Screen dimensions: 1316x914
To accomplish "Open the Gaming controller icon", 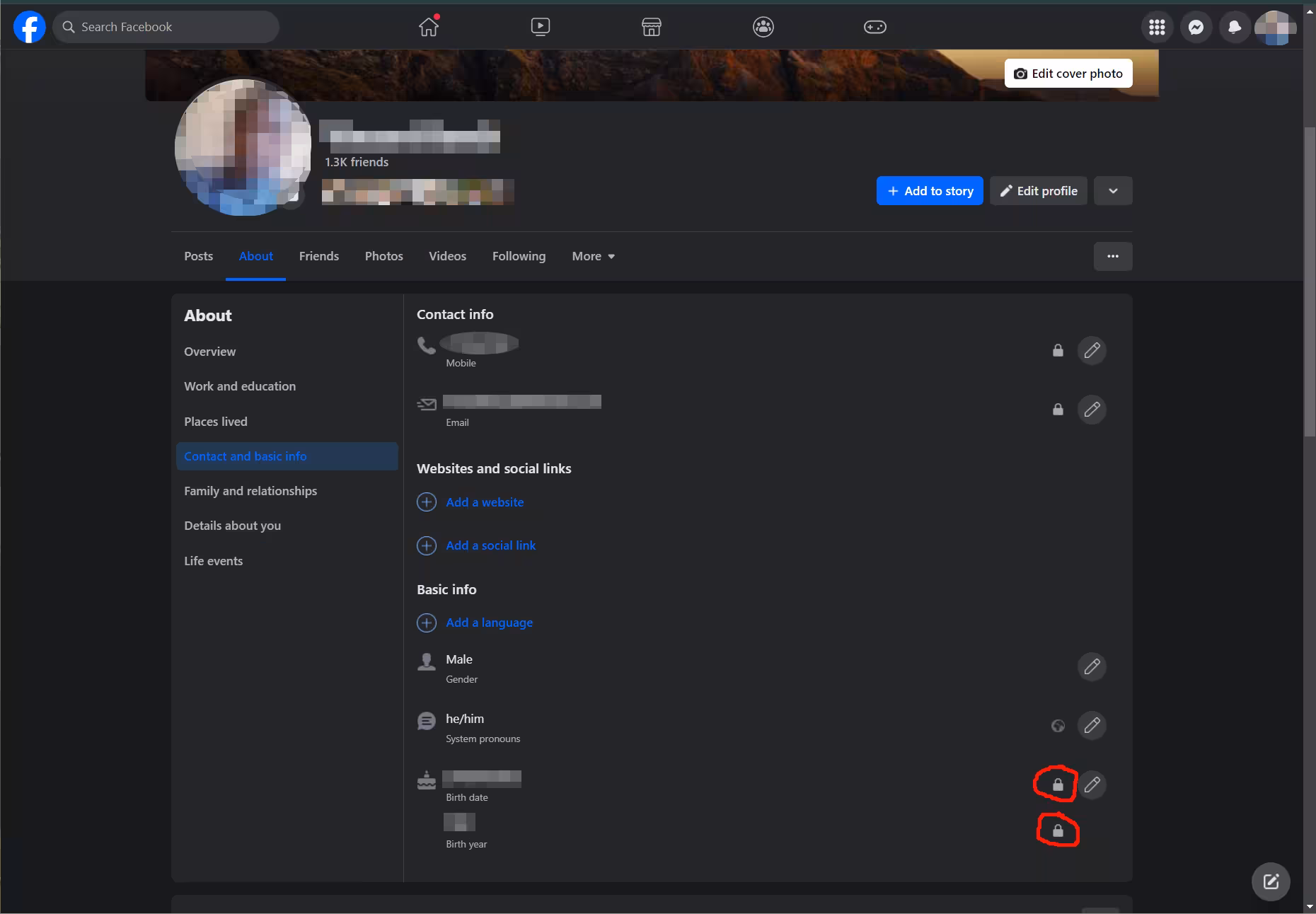I will tap(875, 27).
